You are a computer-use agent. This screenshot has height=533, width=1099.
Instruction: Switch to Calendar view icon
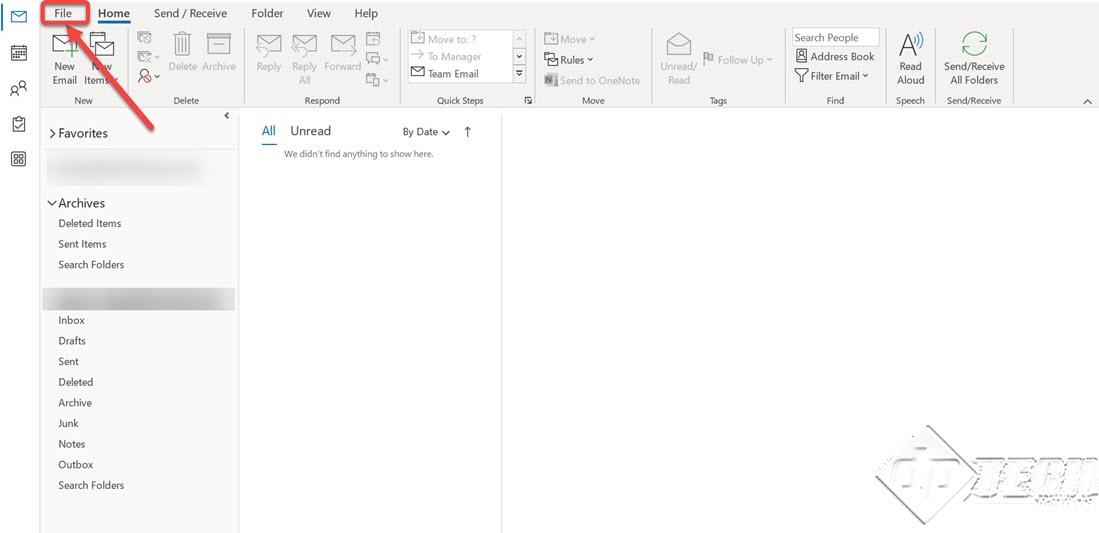click(18, 53)
